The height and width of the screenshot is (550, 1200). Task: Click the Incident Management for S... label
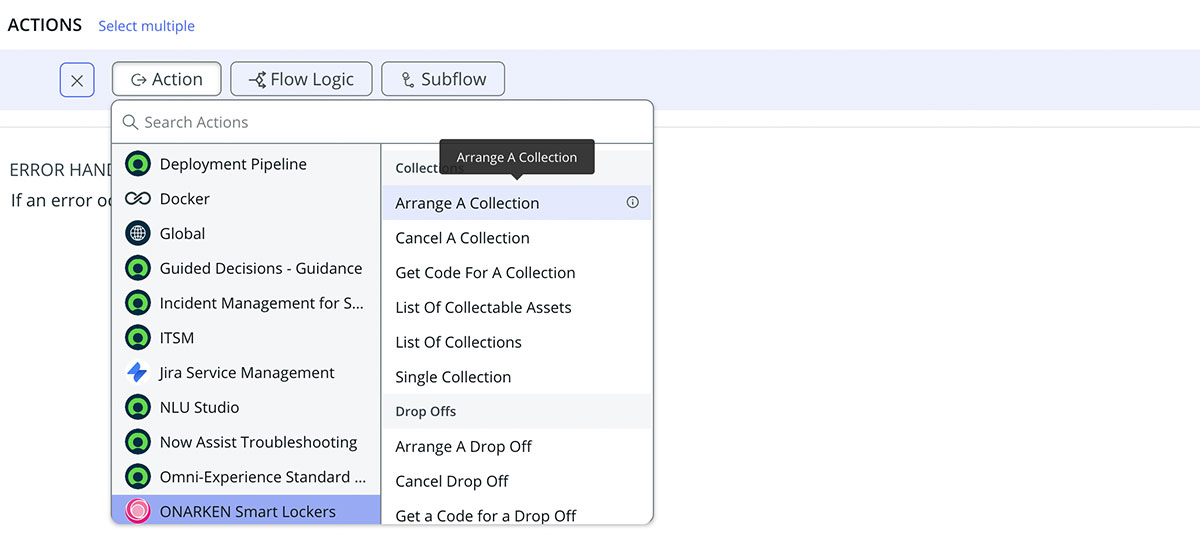[262, 303]
